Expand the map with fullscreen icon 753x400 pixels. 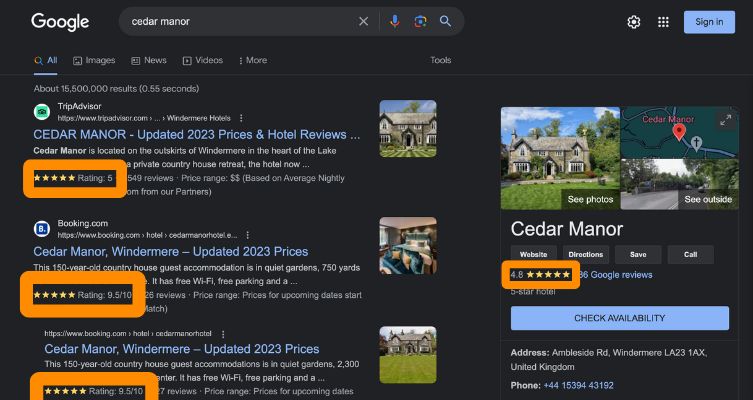[x=724, y=120]
